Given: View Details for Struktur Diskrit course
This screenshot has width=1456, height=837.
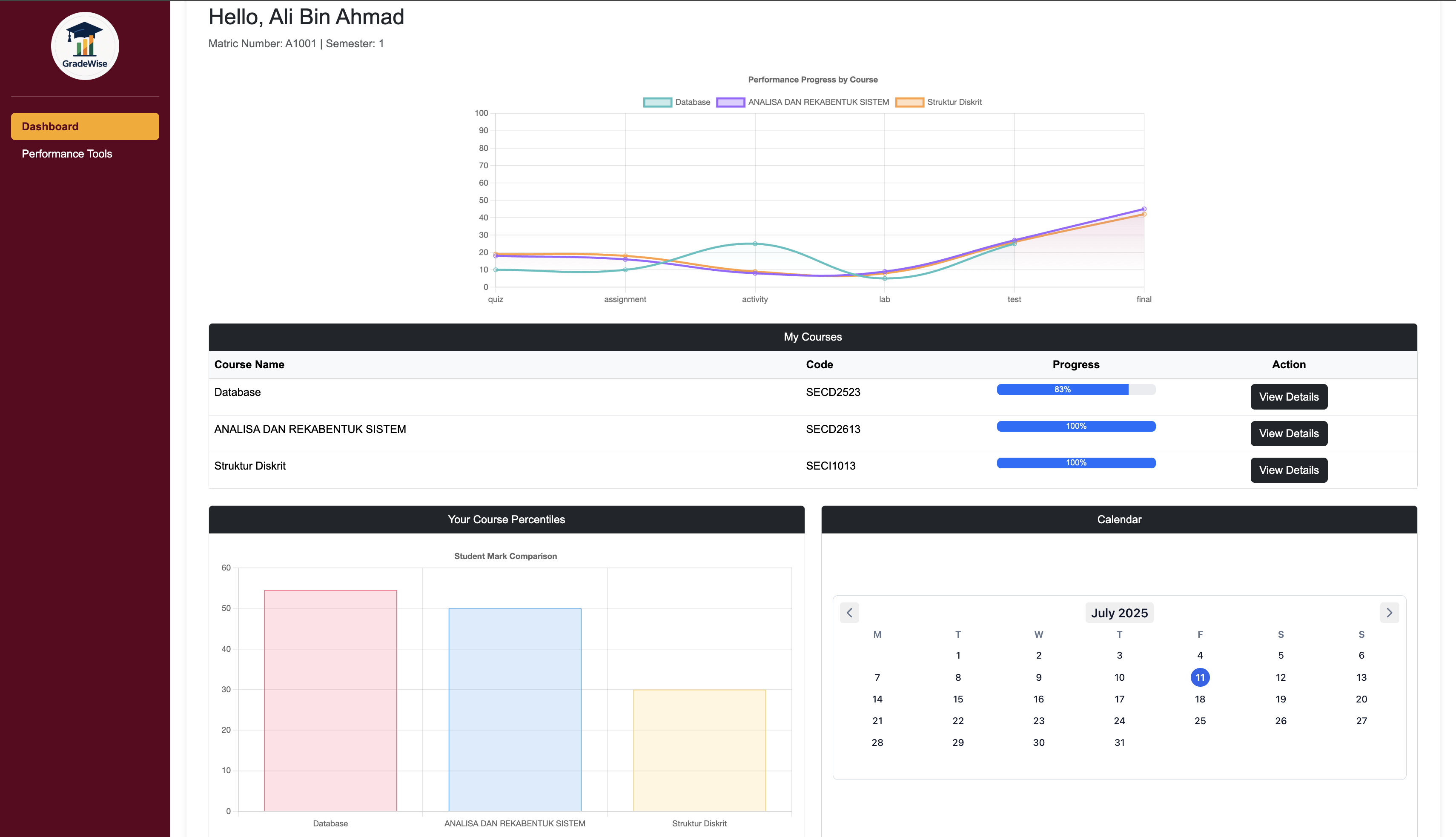Looking at the screenshot, I should (x=1288, y=470).
